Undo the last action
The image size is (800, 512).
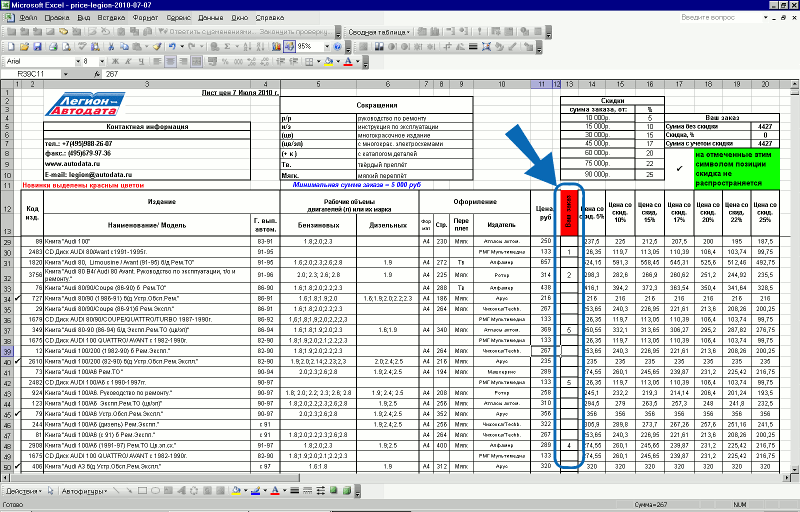pyautogui.click(x=172, y=46)
